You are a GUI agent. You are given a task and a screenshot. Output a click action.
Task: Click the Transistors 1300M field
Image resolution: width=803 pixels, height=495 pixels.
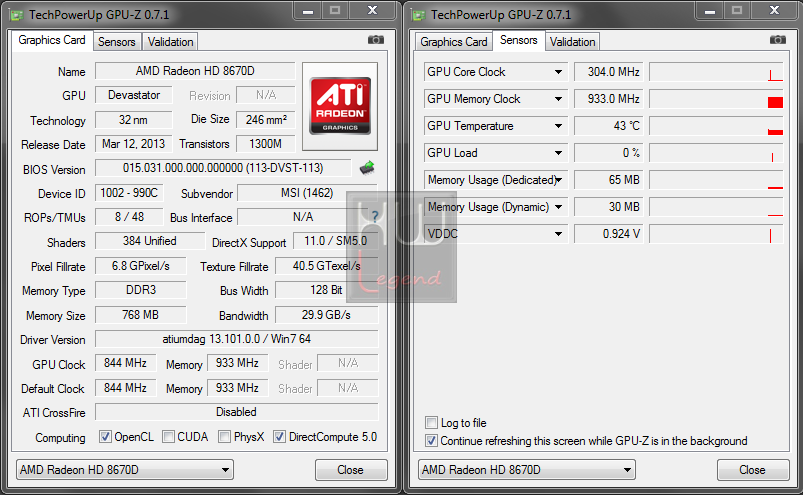point(266,144)
